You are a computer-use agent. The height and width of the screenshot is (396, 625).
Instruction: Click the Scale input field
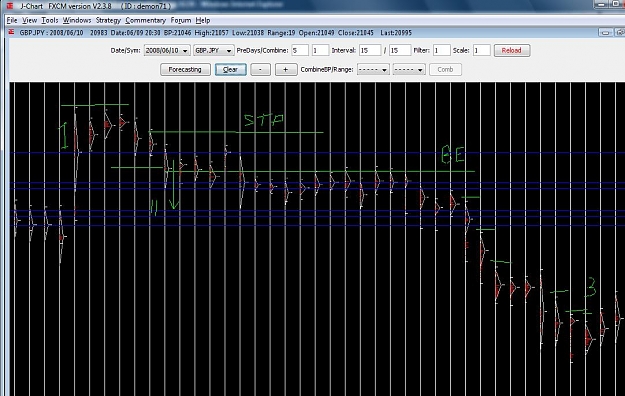482,51
